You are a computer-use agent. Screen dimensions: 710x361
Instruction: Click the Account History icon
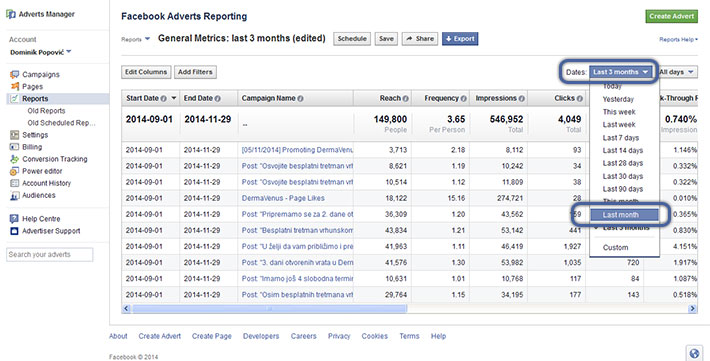pyautogui.click(x=14, y=183)
